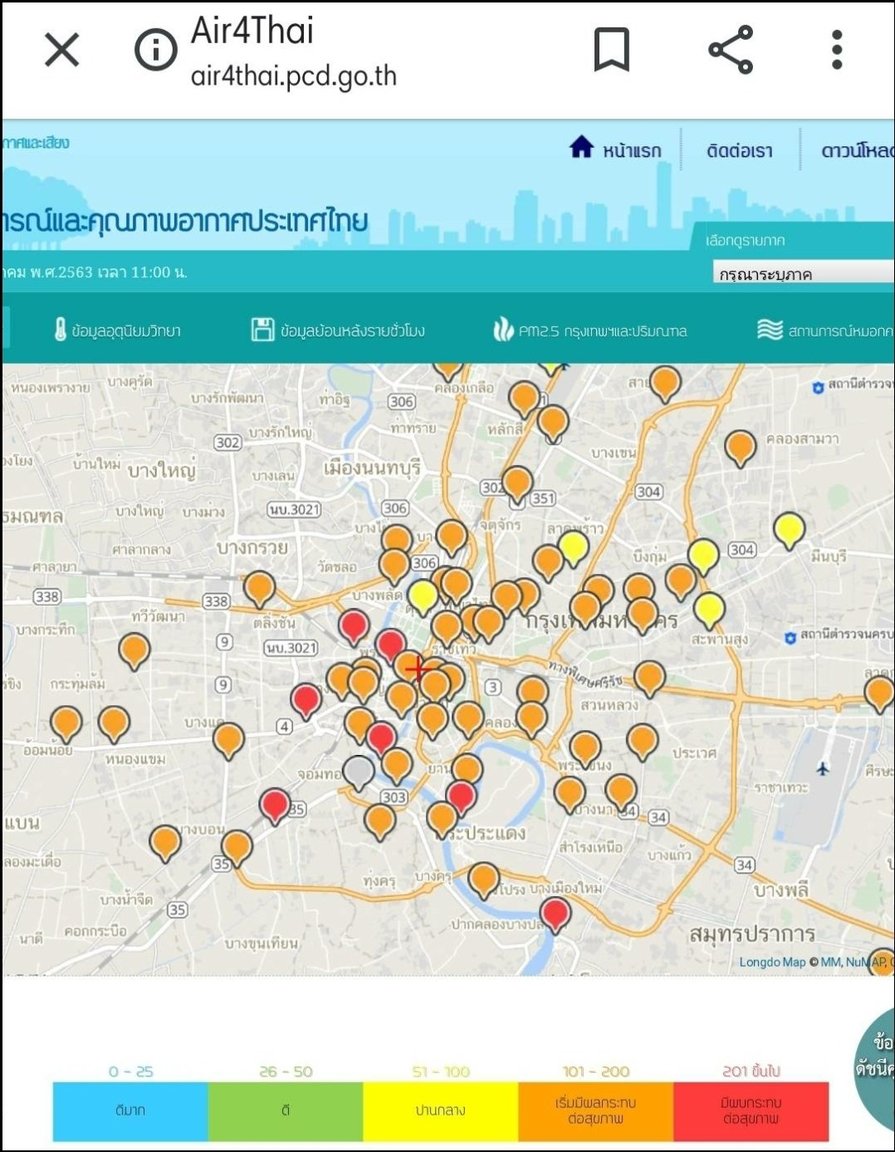Select red marker beside route 4 badge
Viewport: 895px width, 1152px height.
click(306, 699)
